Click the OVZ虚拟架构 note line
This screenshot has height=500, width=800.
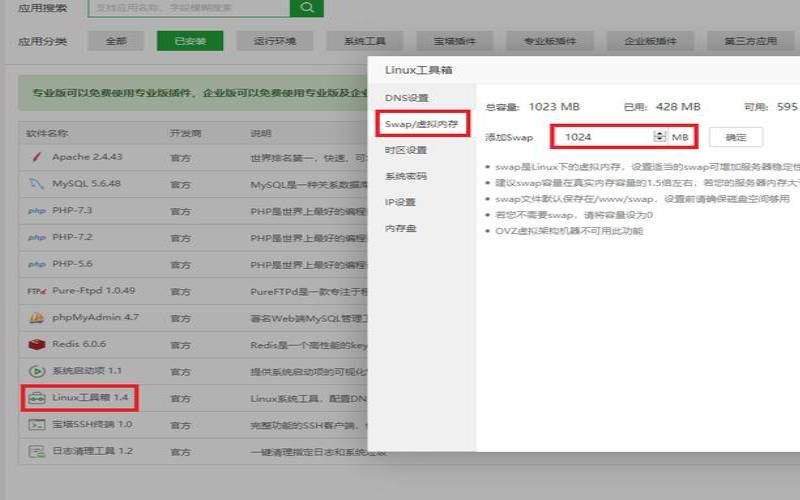[x=569, y=231]
